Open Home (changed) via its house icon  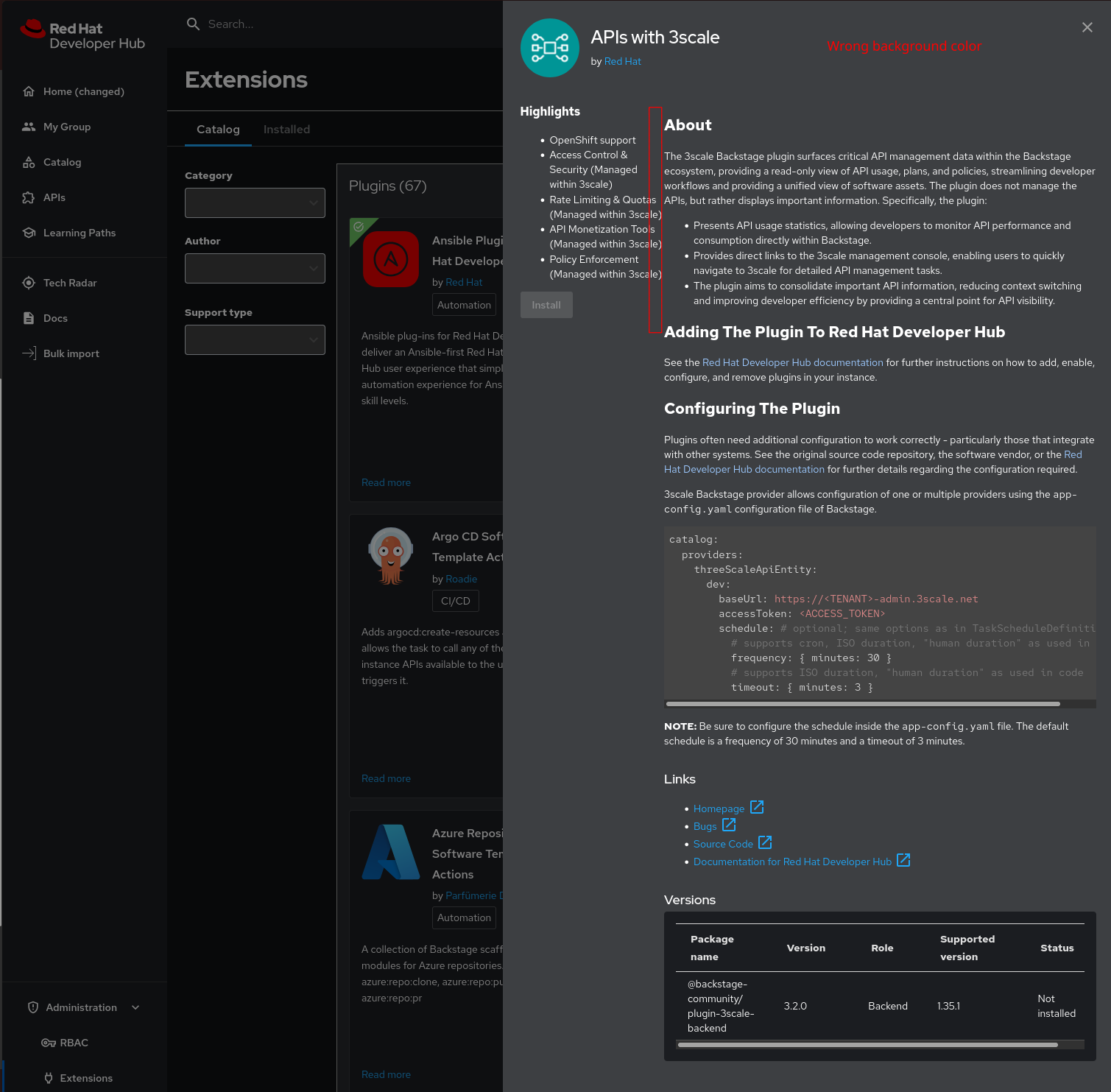pos(29,91)
